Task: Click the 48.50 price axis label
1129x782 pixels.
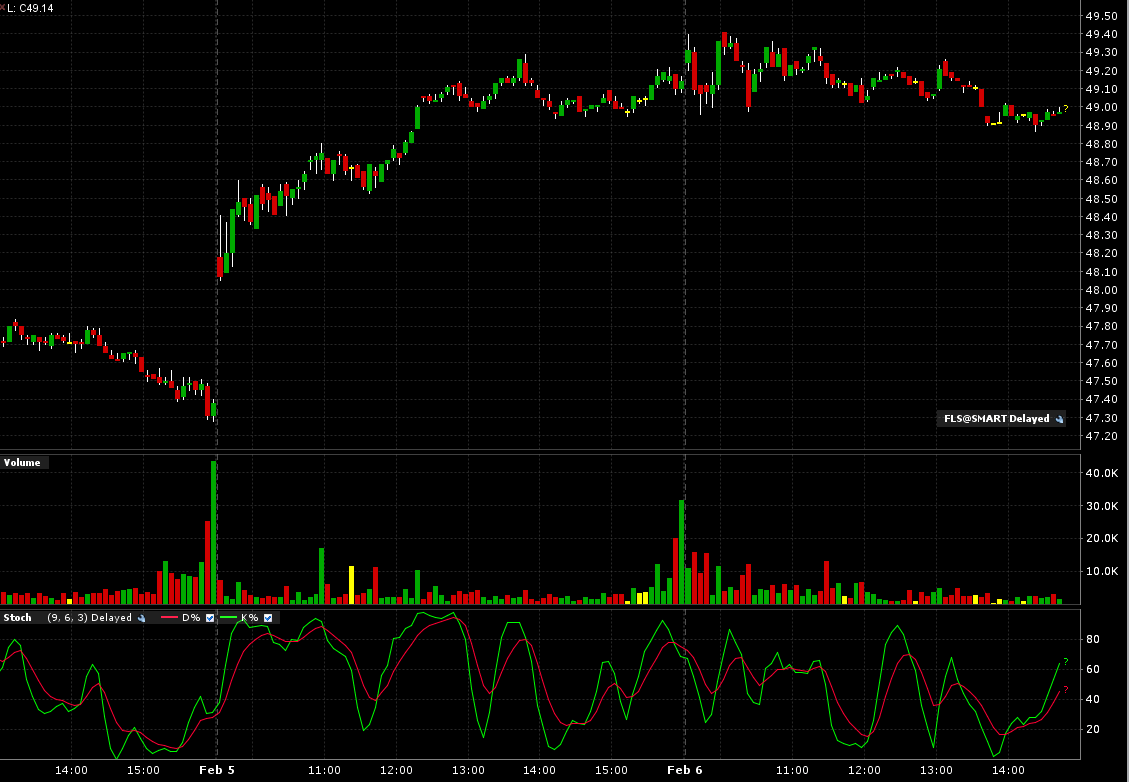Action: 1102,199
